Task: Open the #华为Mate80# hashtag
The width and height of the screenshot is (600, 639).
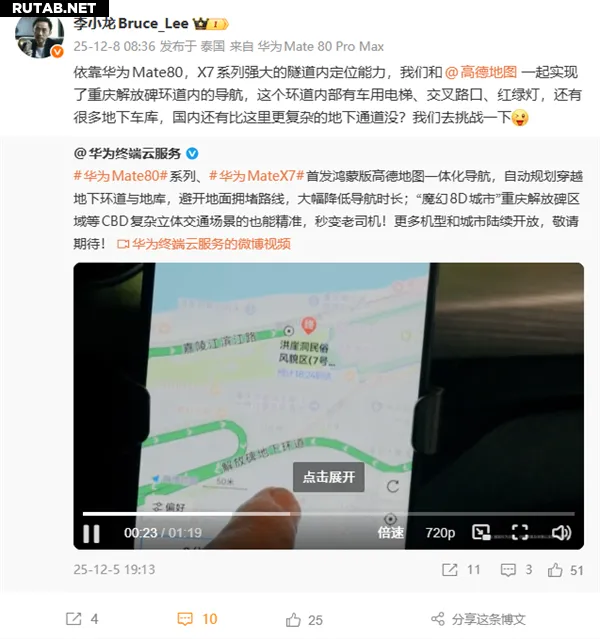Action: pos(120,176)
